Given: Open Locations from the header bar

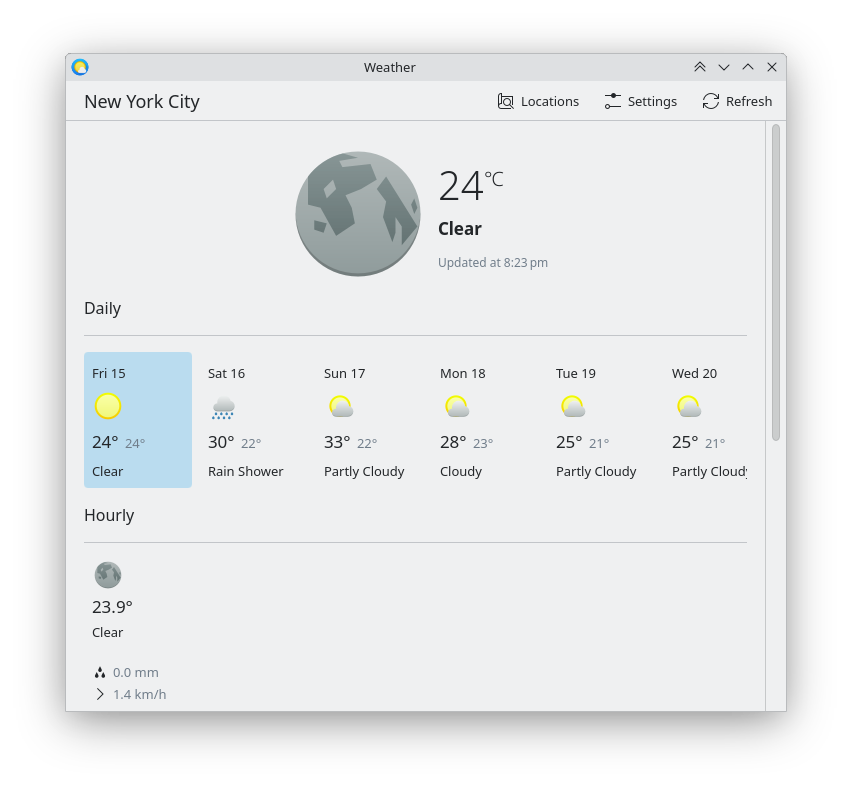Looking at the screenshot, I should pyautogui.click(x=538, y=101).
